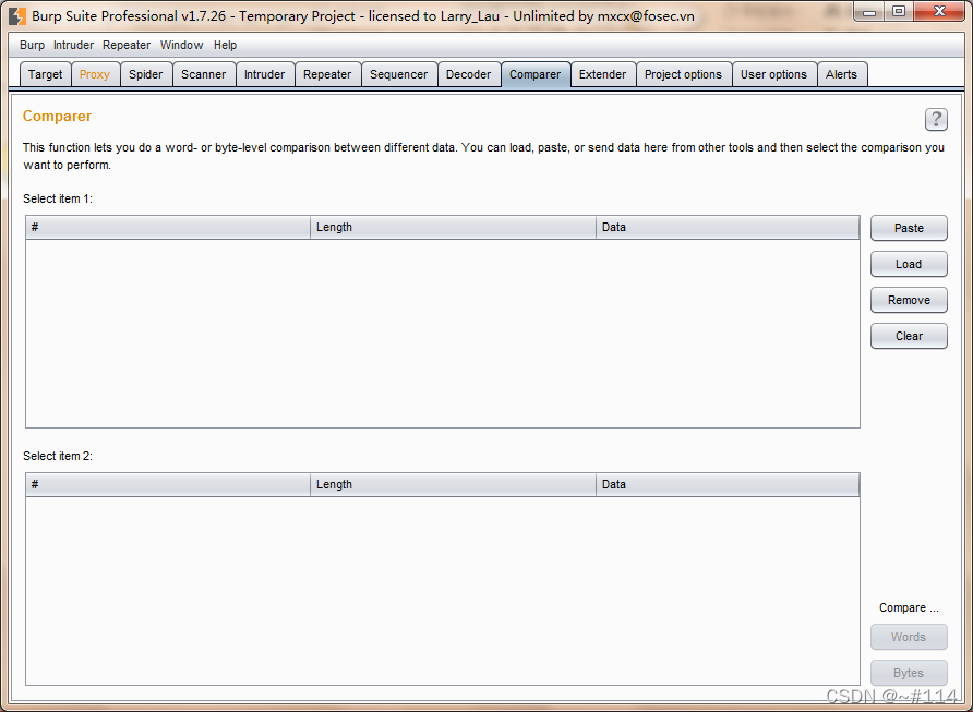Click the Words compare button
Viewport: 973px width, 713px height.
pos(909,637)
